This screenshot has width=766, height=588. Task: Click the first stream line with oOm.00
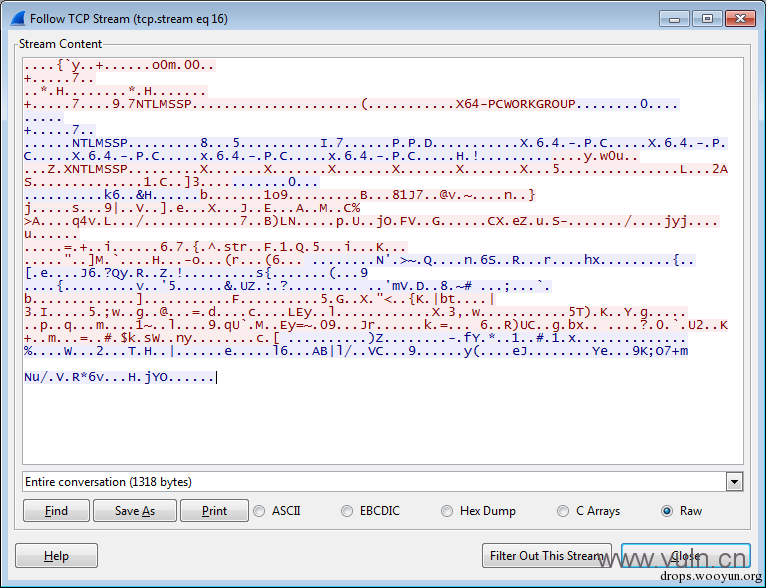pos(120,65)
